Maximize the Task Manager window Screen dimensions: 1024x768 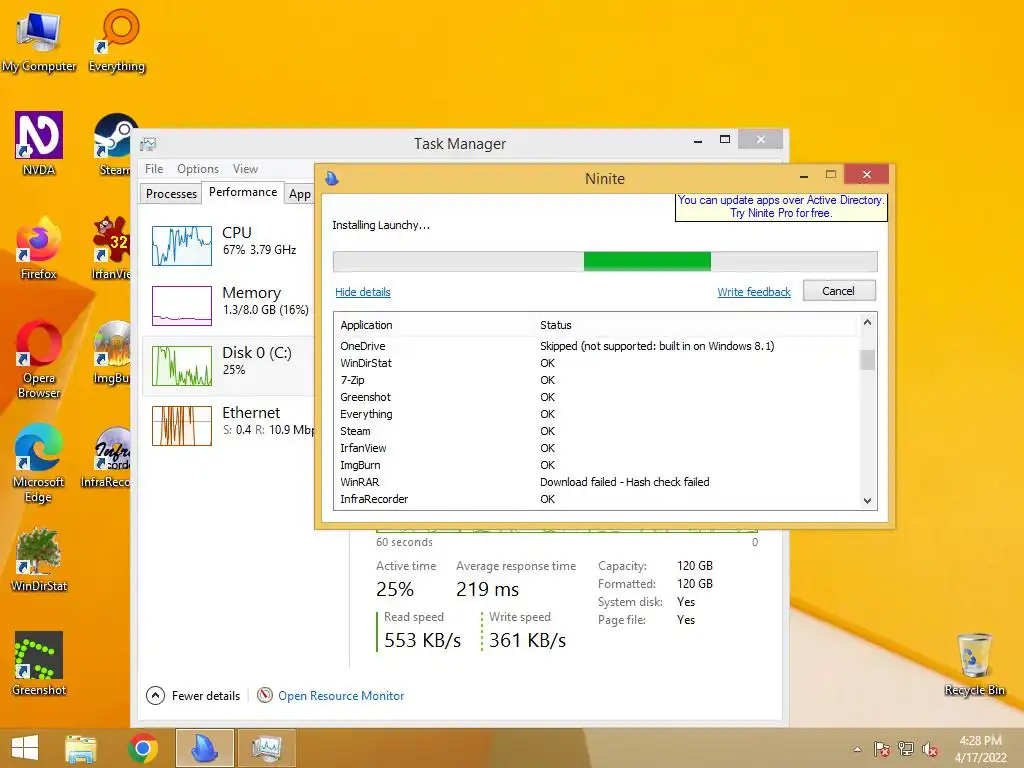(725, 140)
